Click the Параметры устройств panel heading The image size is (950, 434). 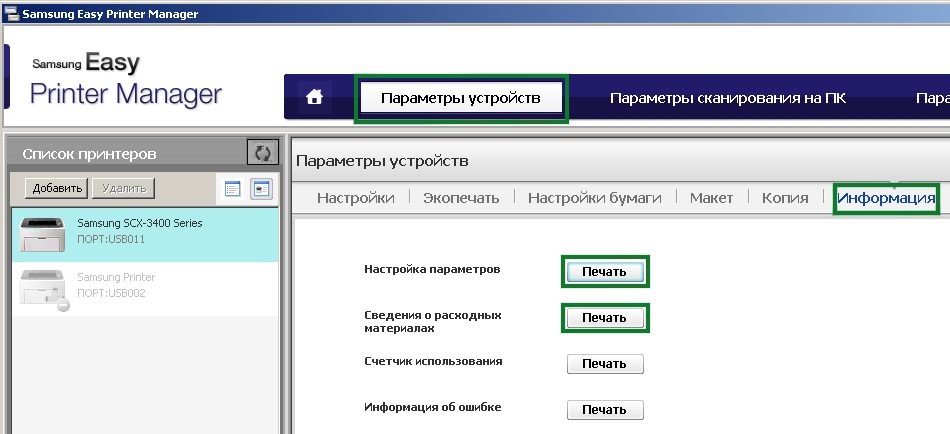(382, 161)
